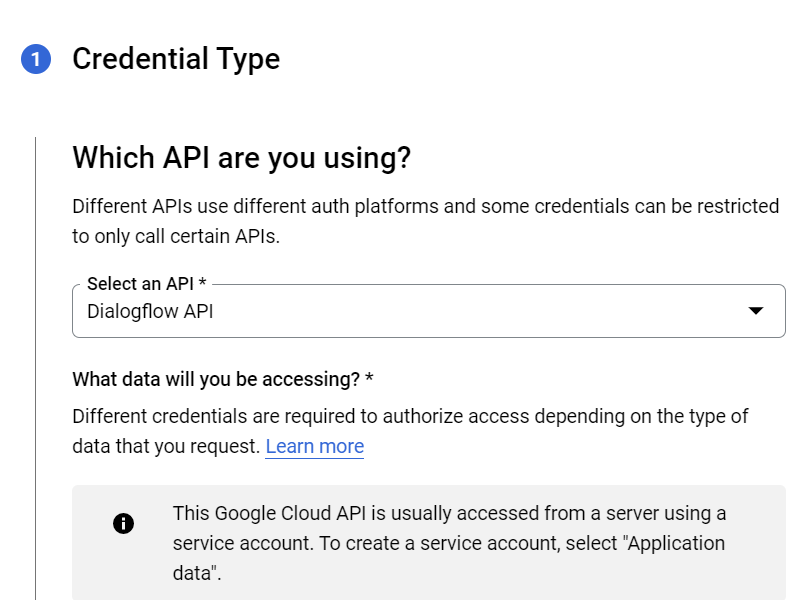This screenshot has width=810, height=600.
Task: Click the Credential Type step indicator
Action: click(x=177, y=59)
